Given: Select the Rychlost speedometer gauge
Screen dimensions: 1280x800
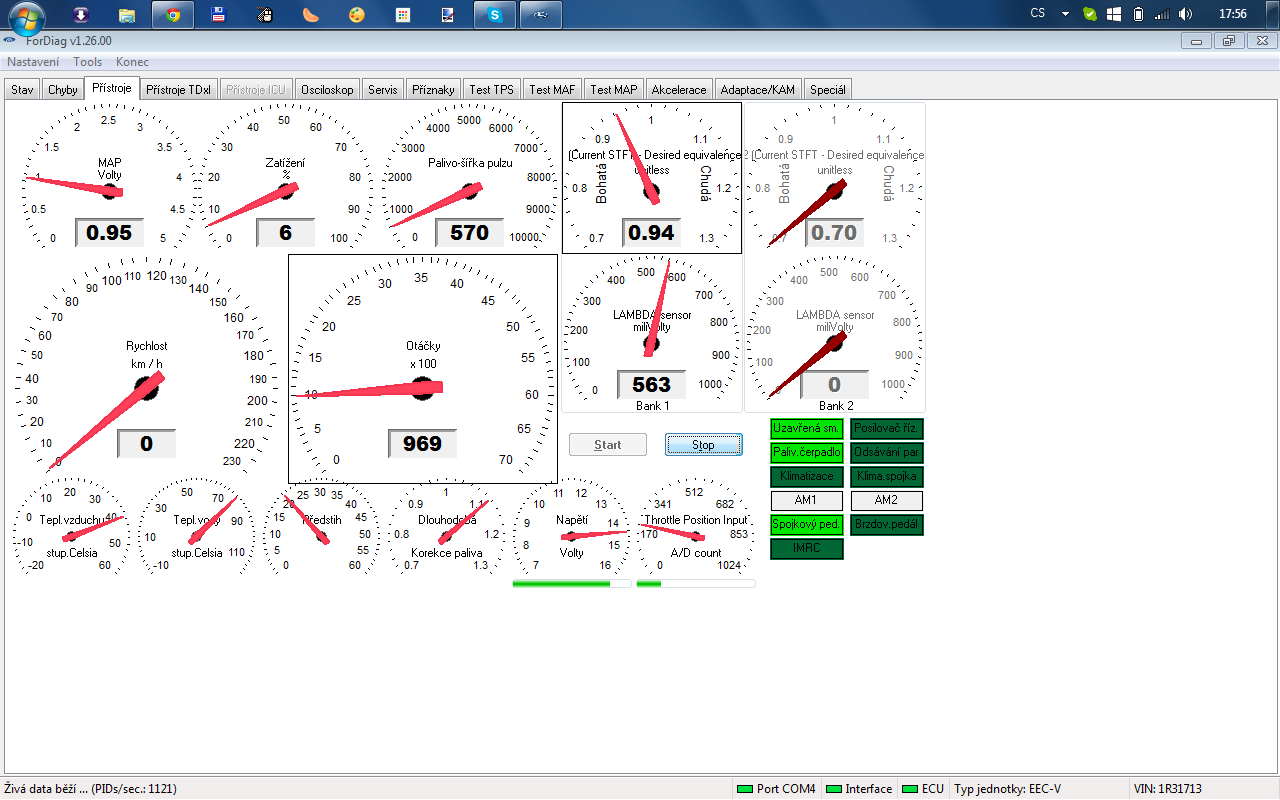Looking at the screenshot, I should pos(146,368).
